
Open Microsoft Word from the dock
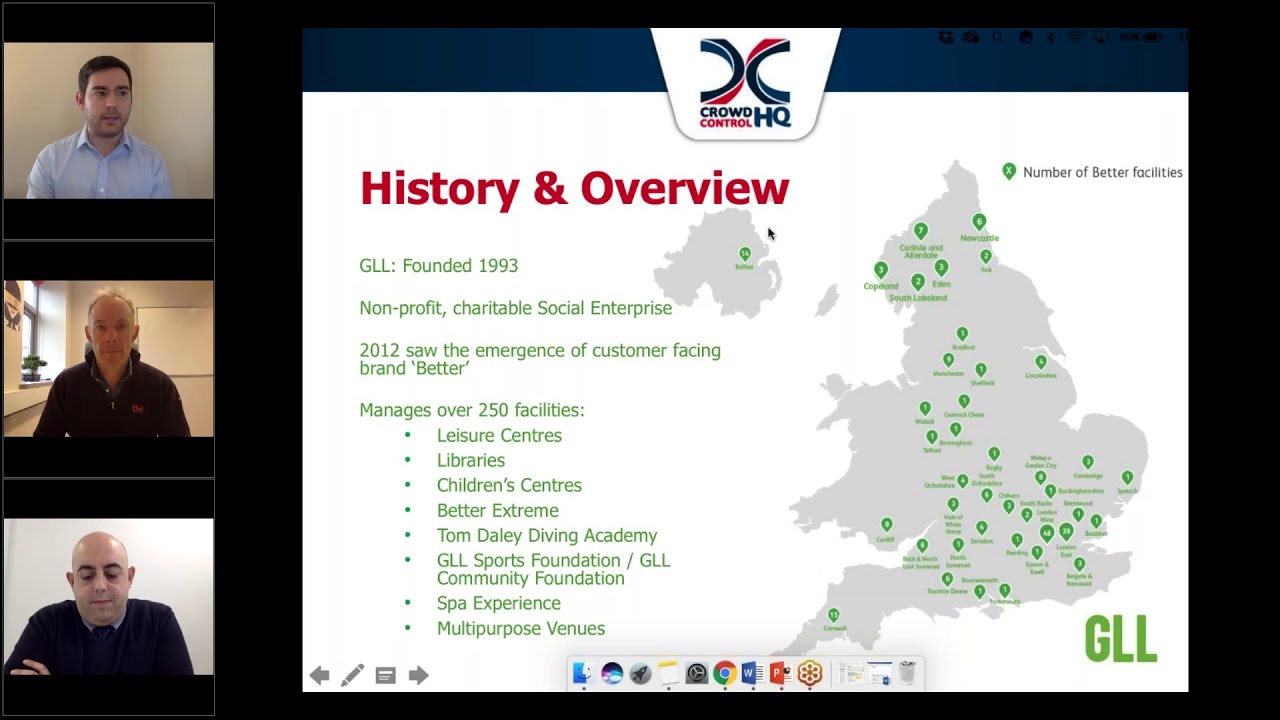[x=753, y=674]
